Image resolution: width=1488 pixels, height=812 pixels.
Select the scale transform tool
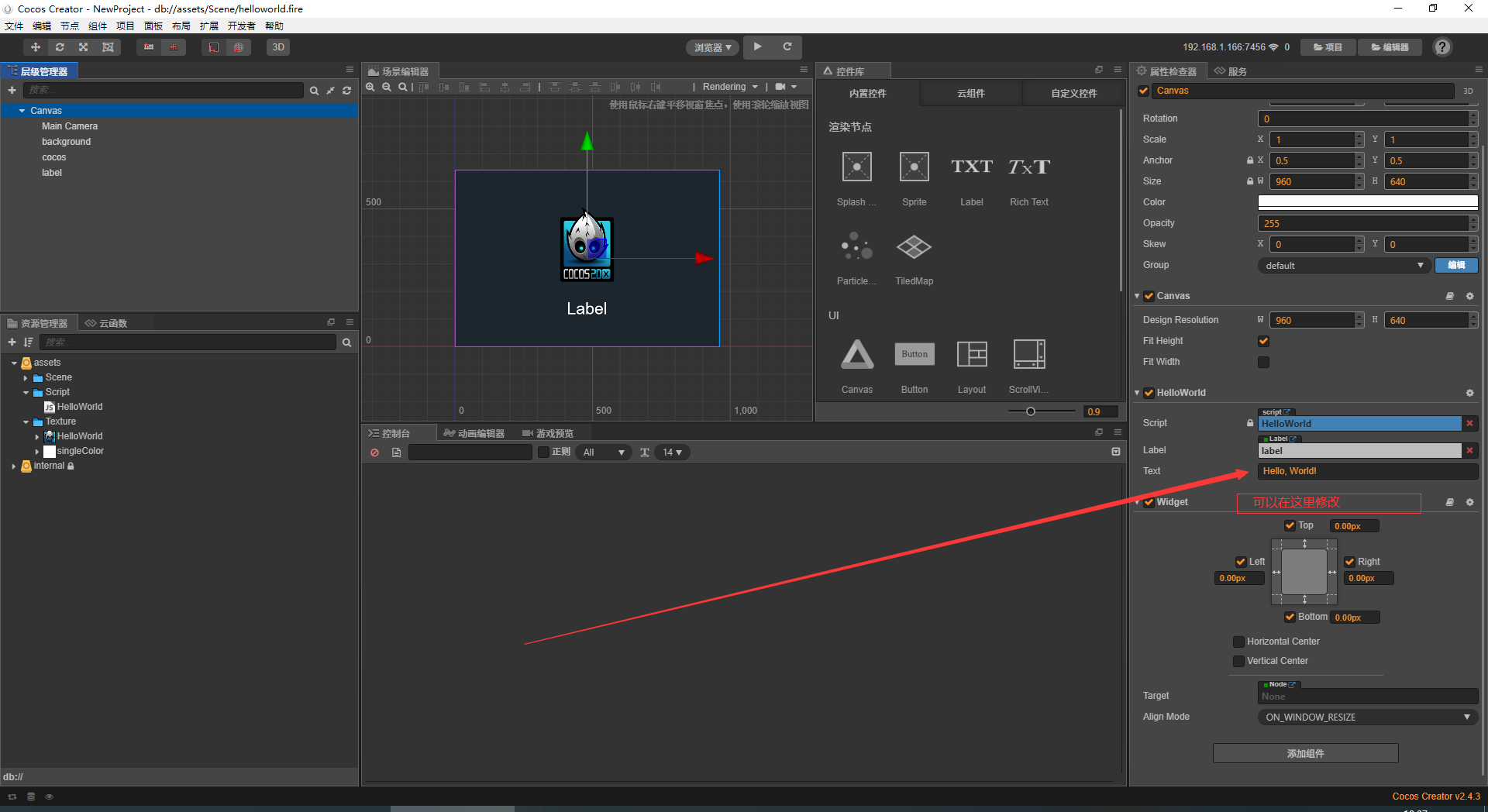84,47
